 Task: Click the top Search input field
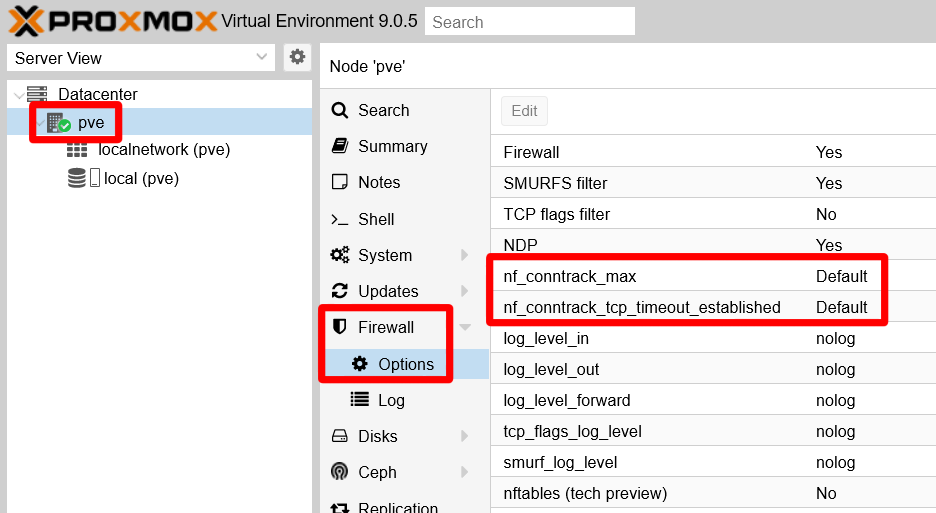click(529, 21)
